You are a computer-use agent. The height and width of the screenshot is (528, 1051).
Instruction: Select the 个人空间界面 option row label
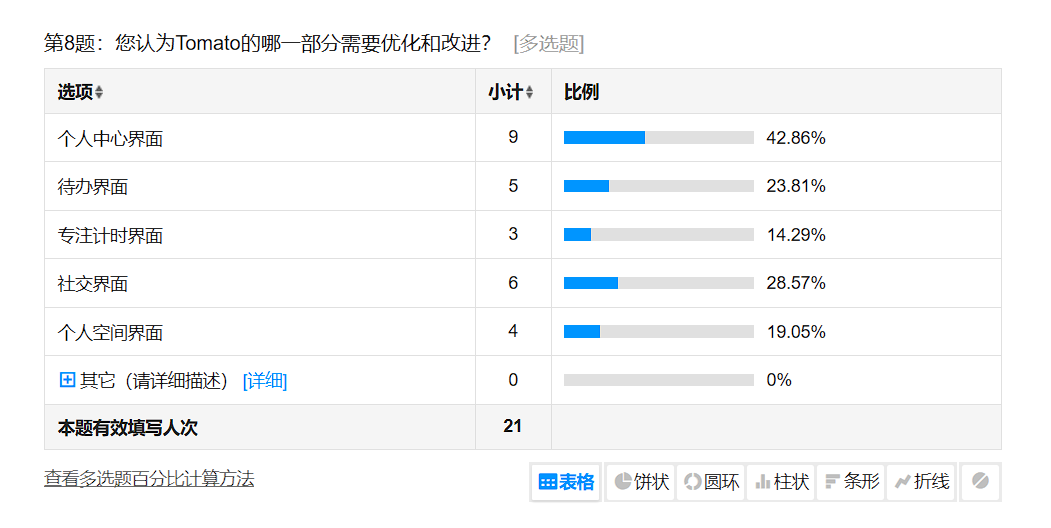point(110,332)
